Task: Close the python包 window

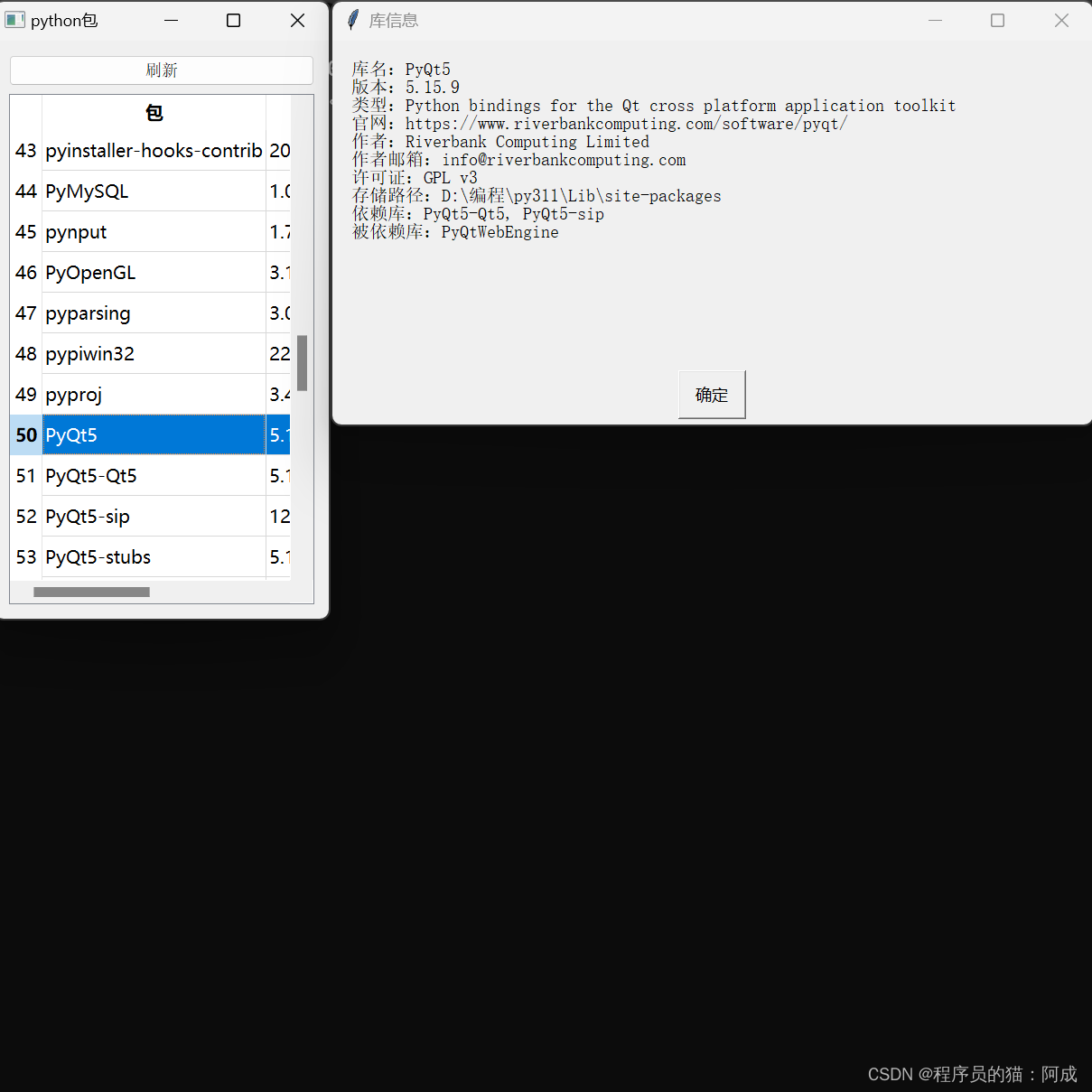Action: pos(297,20)
